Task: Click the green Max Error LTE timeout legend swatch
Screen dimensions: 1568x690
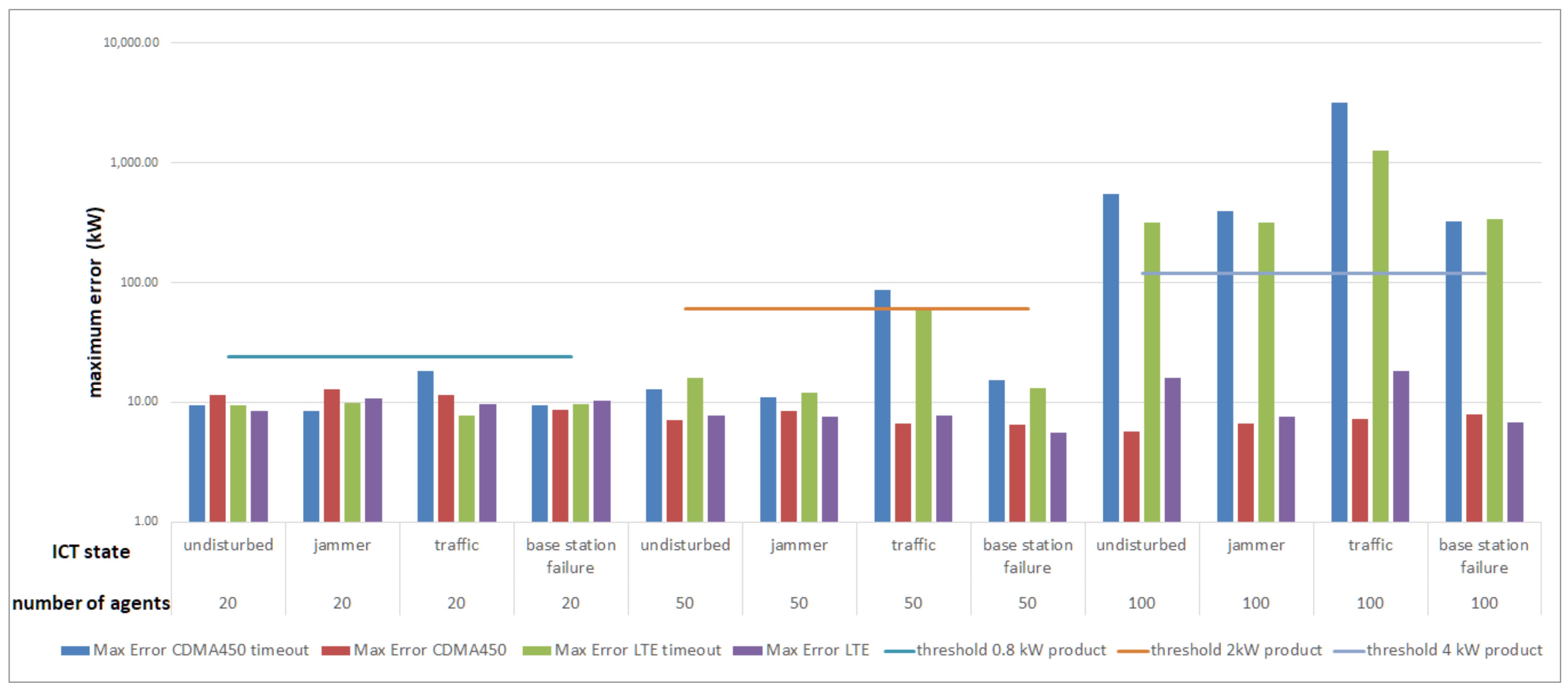Action: 536,650
